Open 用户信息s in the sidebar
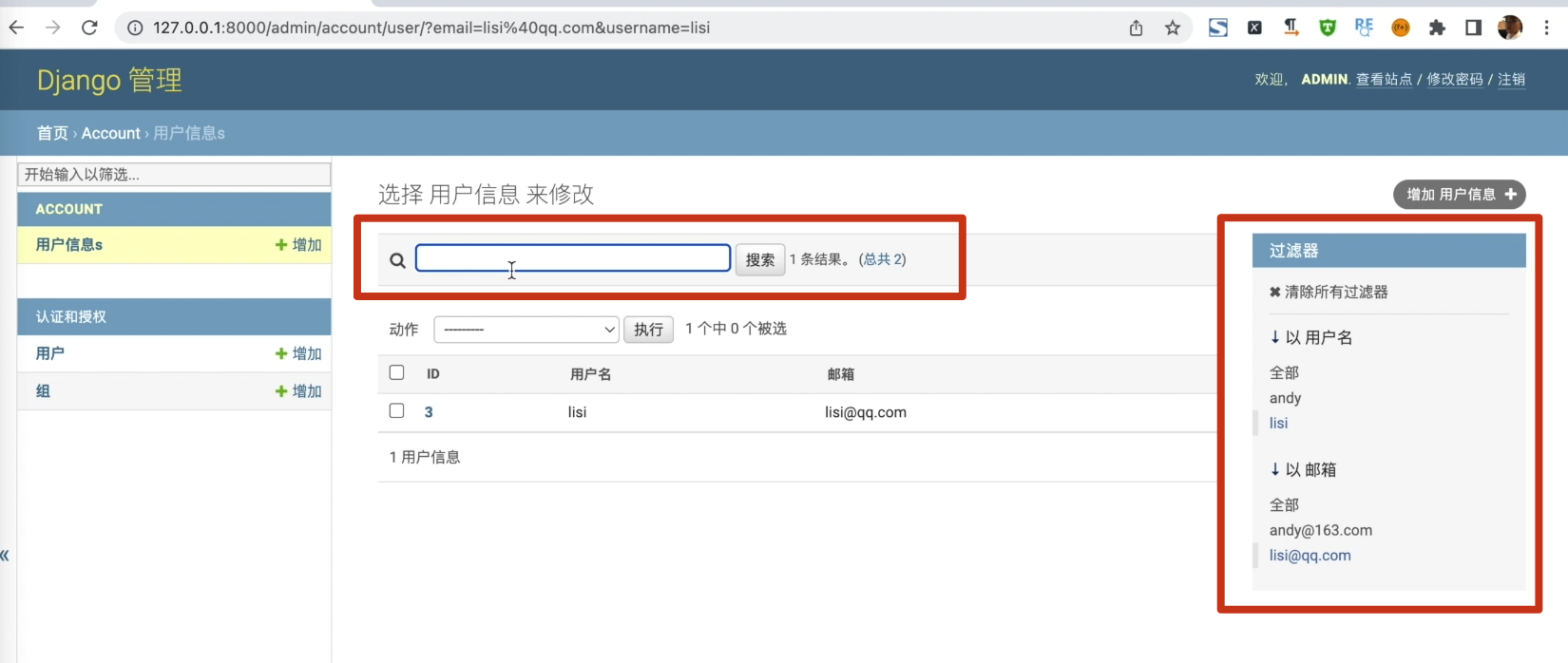The width and height of the screenshot is (1568, 663). (69, 245)
